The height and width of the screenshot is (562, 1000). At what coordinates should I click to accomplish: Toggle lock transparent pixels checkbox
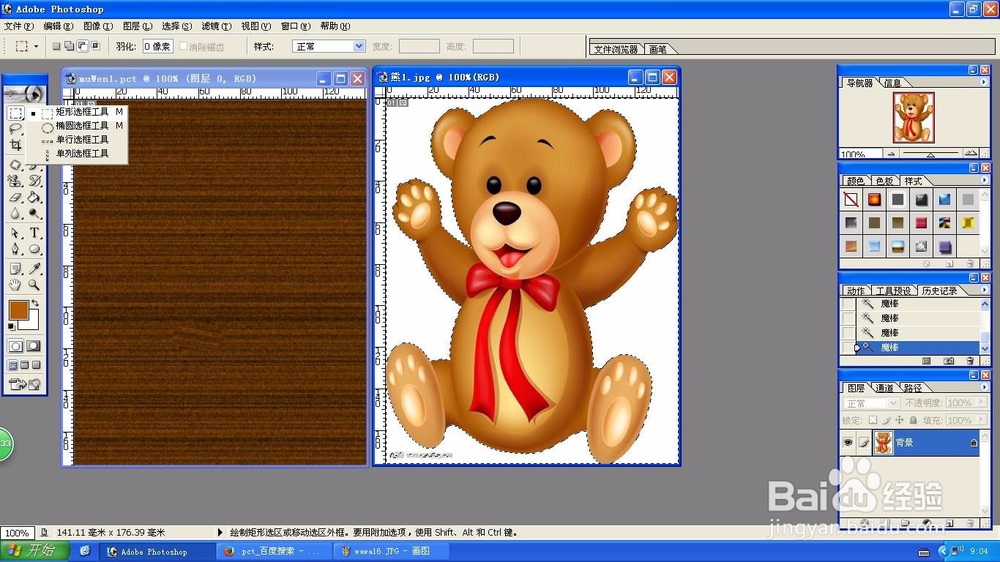(873, 420)
